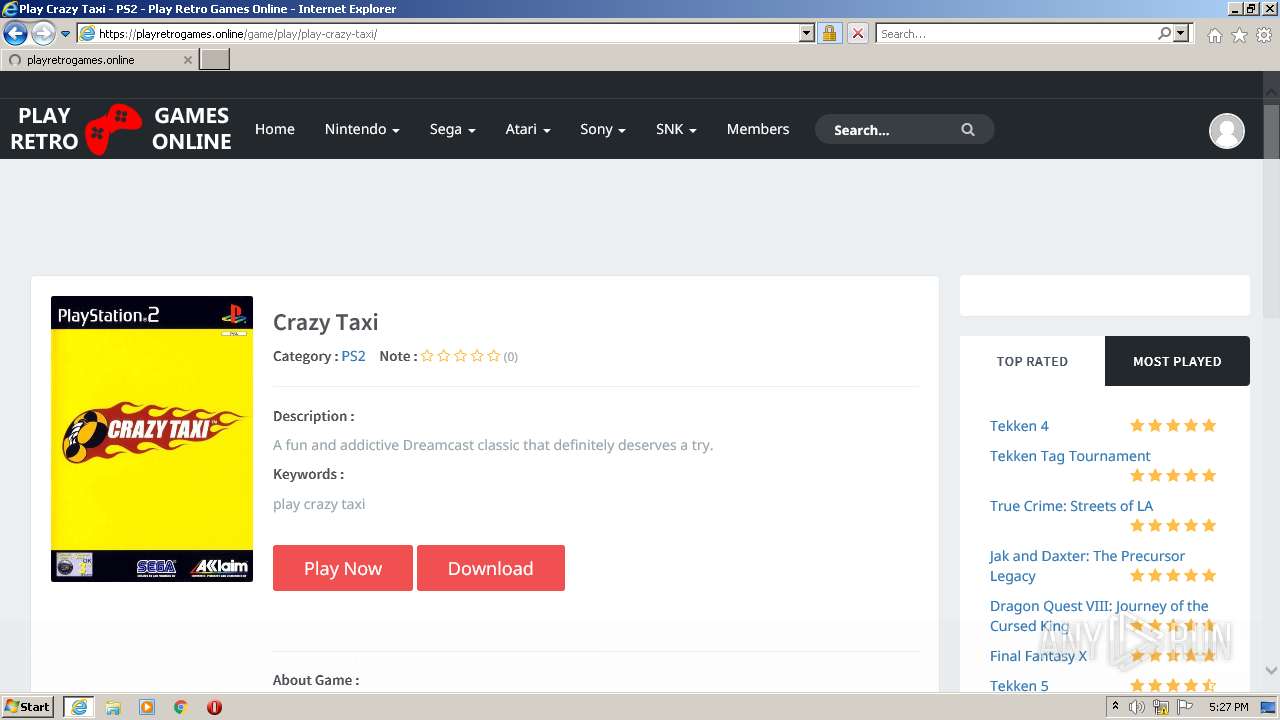Rate the game five stars

(494, 356)
